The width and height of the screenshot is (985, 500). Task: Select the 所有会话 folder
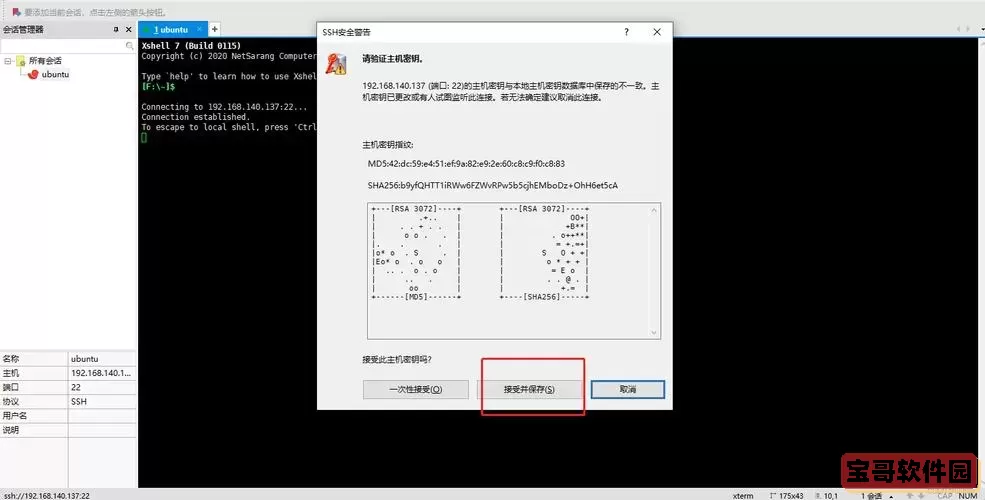click(45, 61)
